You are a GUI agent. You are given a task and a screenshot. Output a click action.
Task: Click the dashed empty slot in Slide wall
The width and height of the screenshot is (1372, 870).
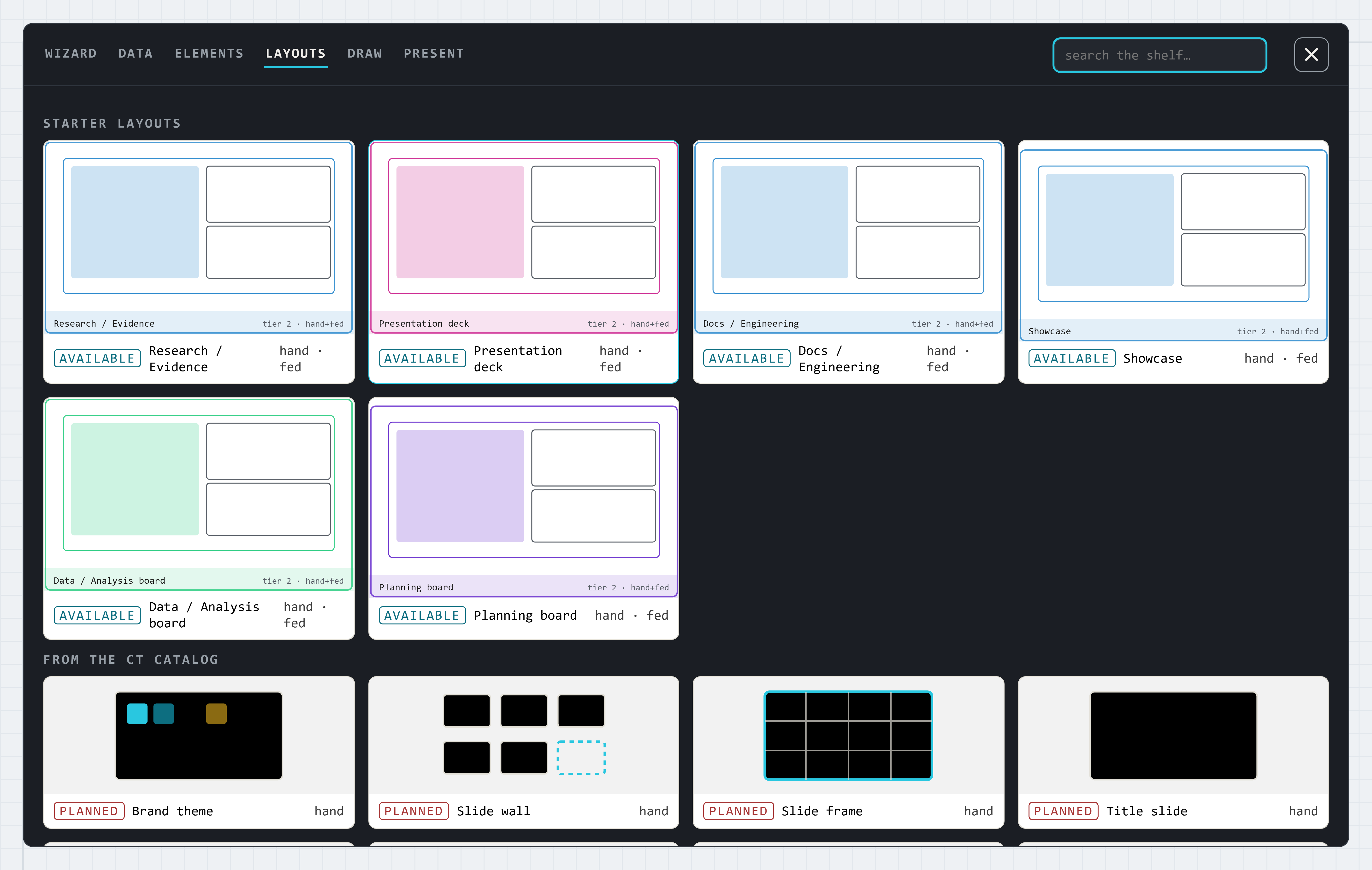coord(581,757)
